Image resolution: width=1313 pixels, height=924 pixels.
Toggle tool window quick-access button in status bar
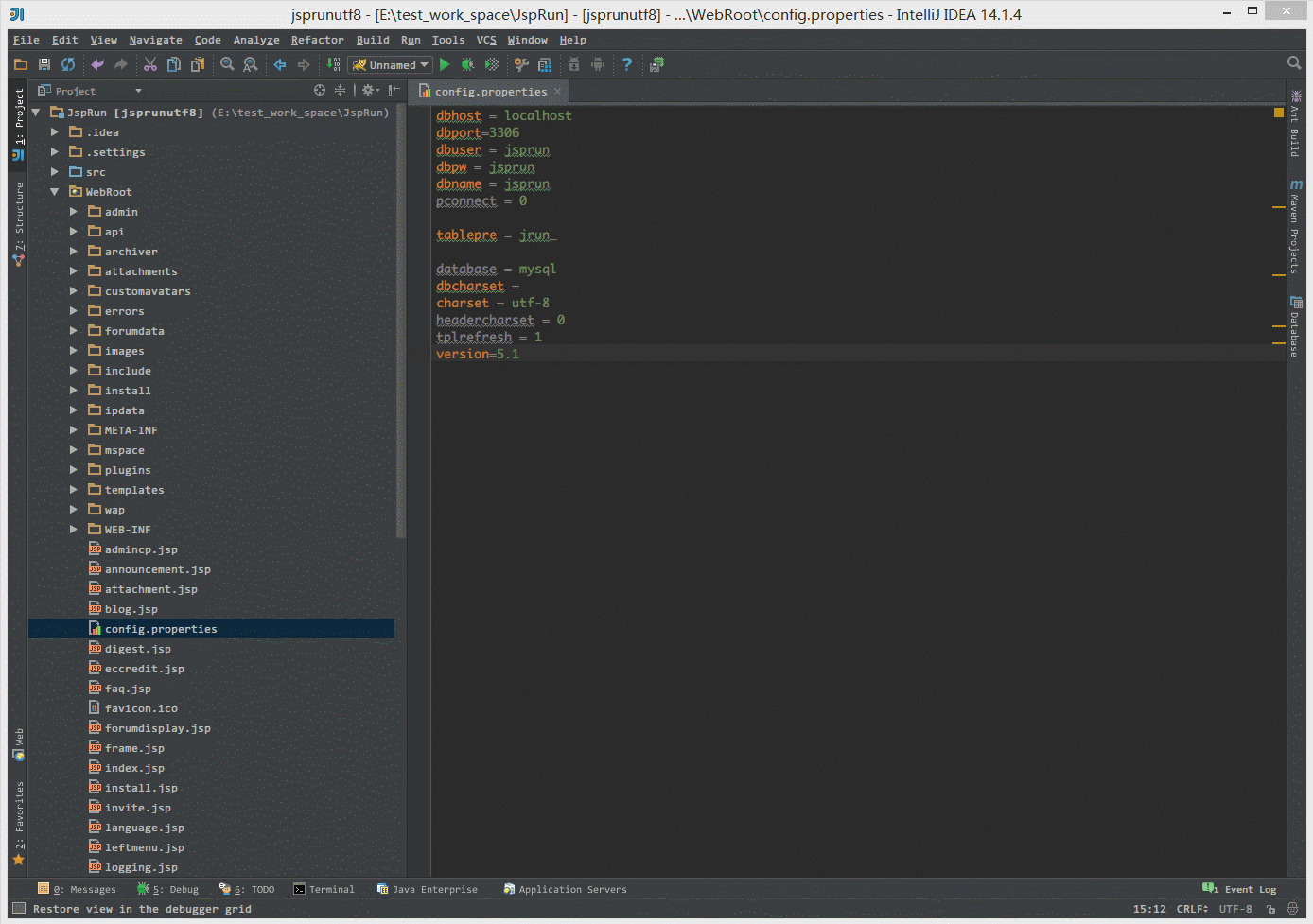point(18,909)
